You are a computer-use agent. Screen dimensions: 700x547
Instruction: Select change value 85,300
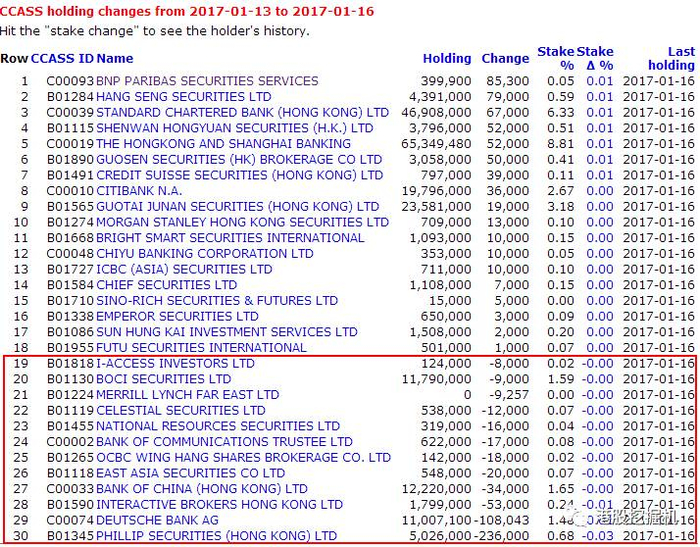(508, 81)
